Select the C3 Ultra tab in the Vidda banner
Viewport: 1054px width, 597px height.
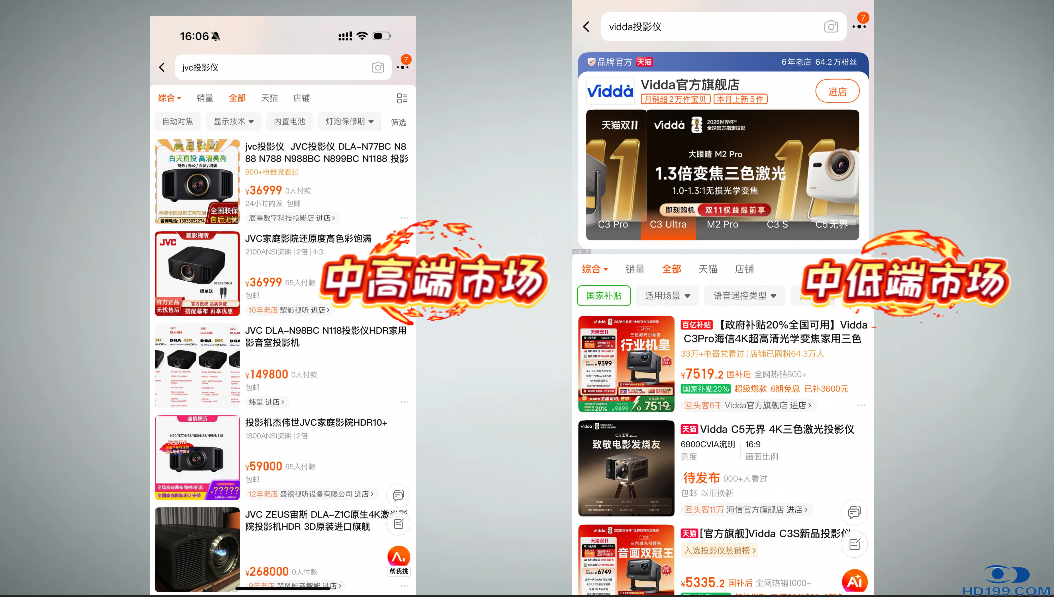point(668,225)
